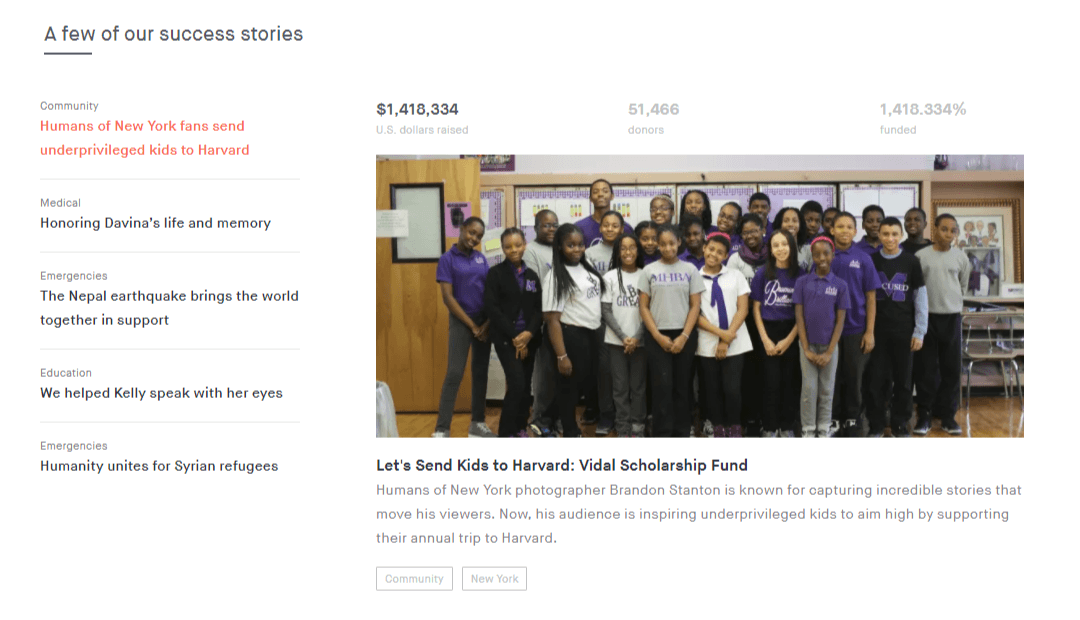Open We helped Kelly speak with her eyes

click(x=161, y=393)
